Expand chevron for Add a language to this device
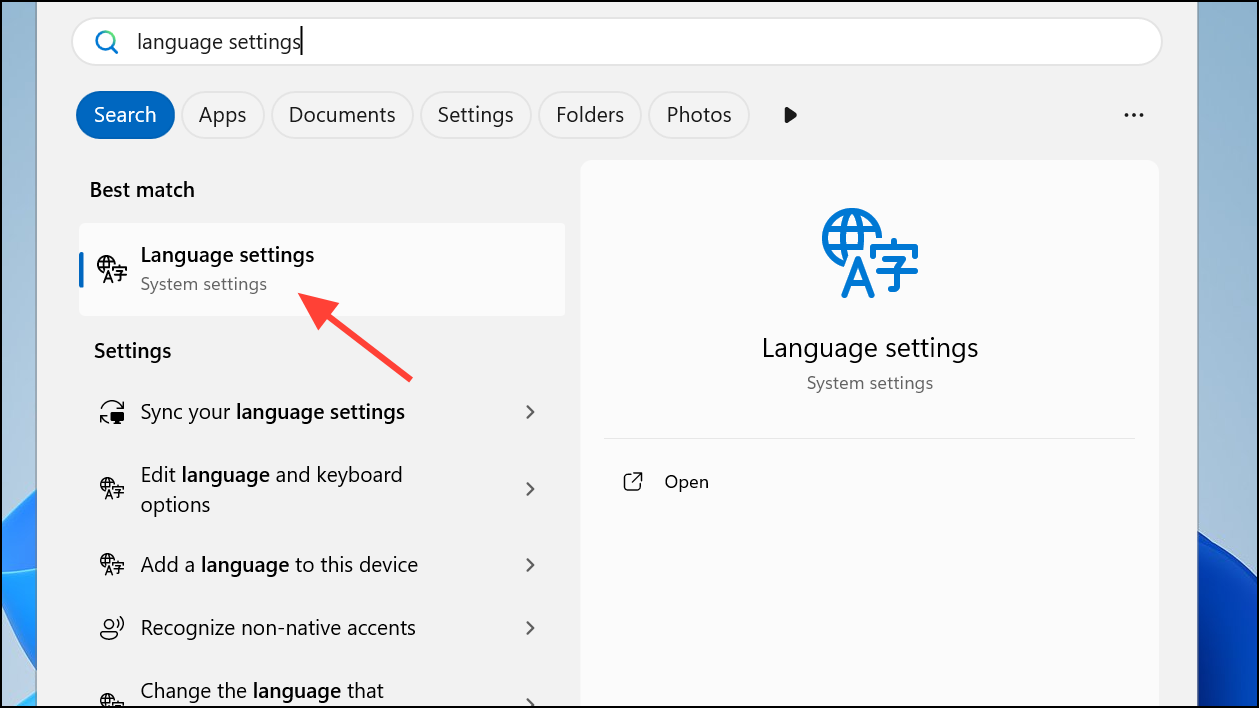Screen dimensions: 1259x708 [x=530, y=565]
